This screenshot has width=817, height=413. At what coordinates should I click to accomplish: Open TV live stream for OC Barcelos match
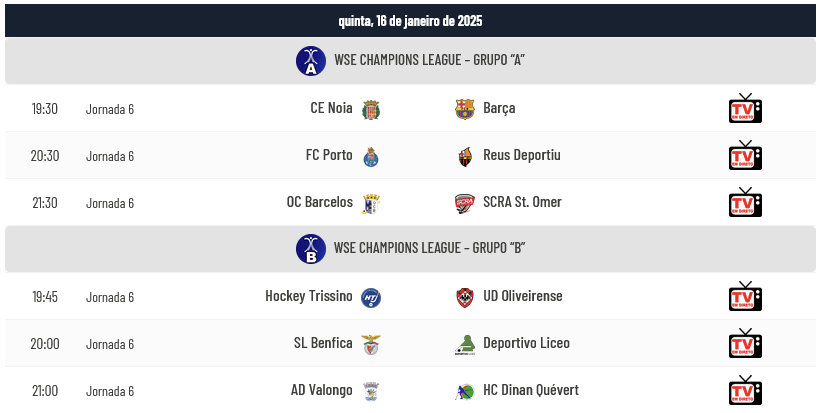745,202
